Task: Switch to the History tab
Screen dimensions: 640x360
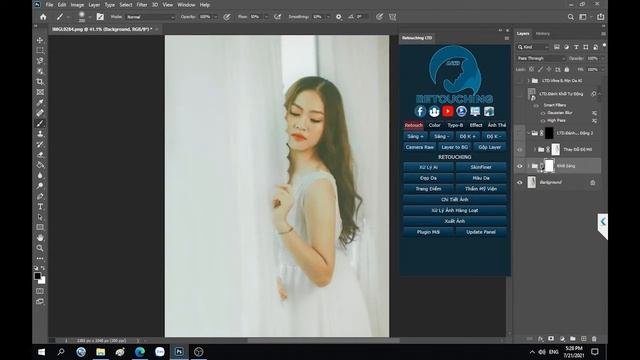Action: pyautogui.click(x=542, y=33)
